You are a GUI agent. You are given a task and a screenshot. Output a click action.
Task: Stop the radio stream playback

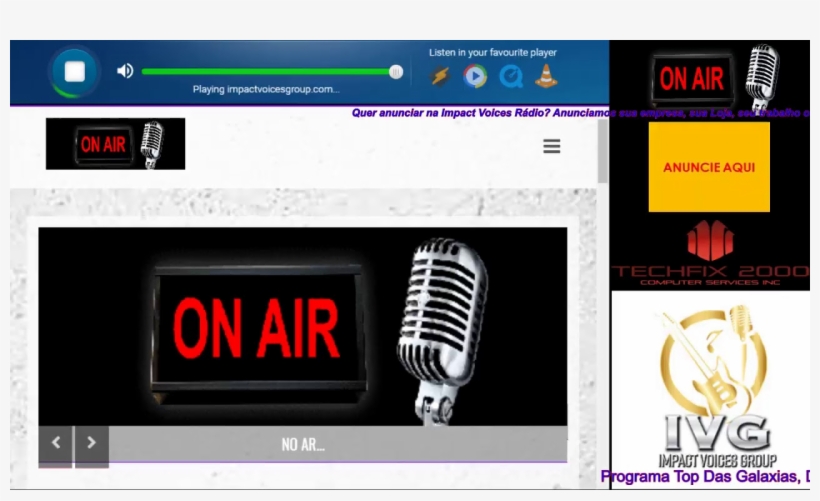(x=74, y=71)
